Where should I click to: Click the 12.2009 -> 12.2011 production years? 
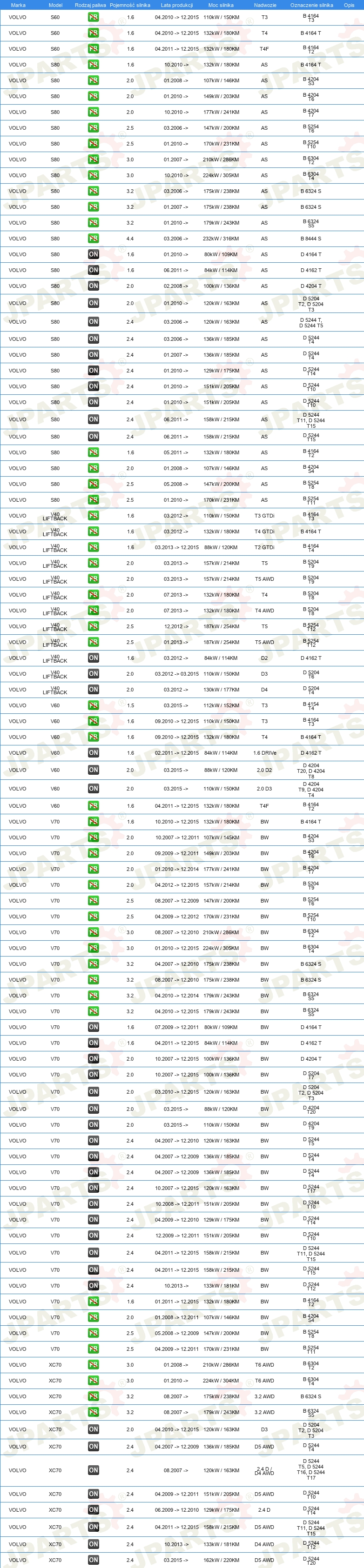pyautogui.click(x=177, y=1236)
